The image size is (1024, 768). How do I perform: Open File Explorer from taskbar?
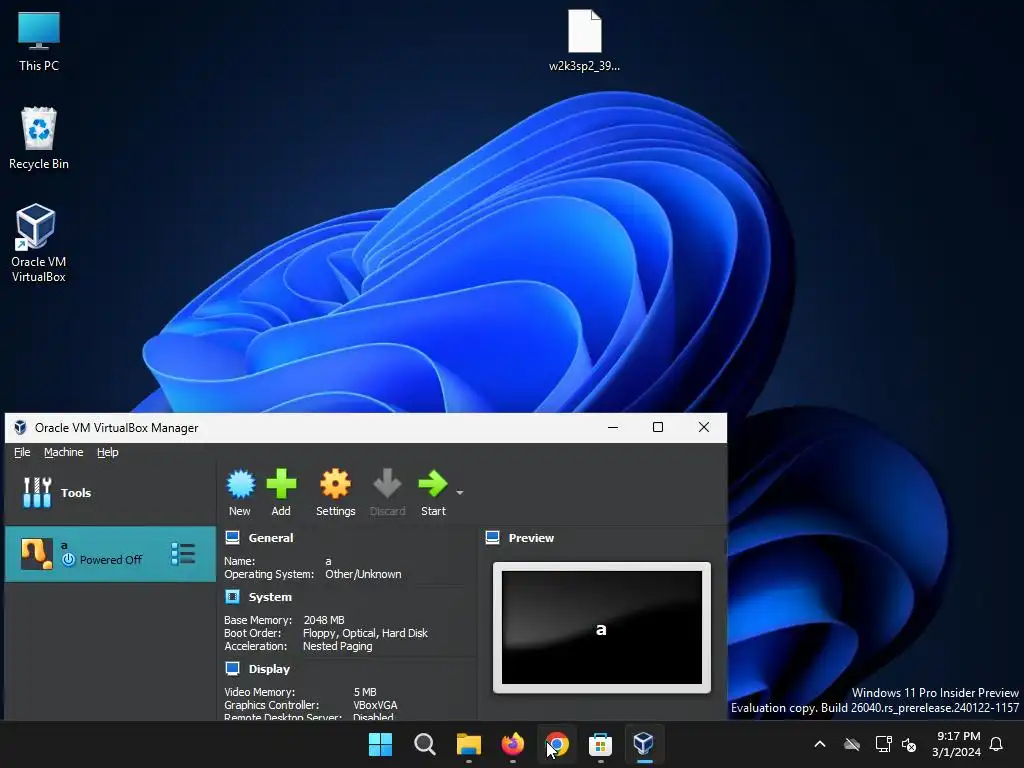tap(469, 744)
